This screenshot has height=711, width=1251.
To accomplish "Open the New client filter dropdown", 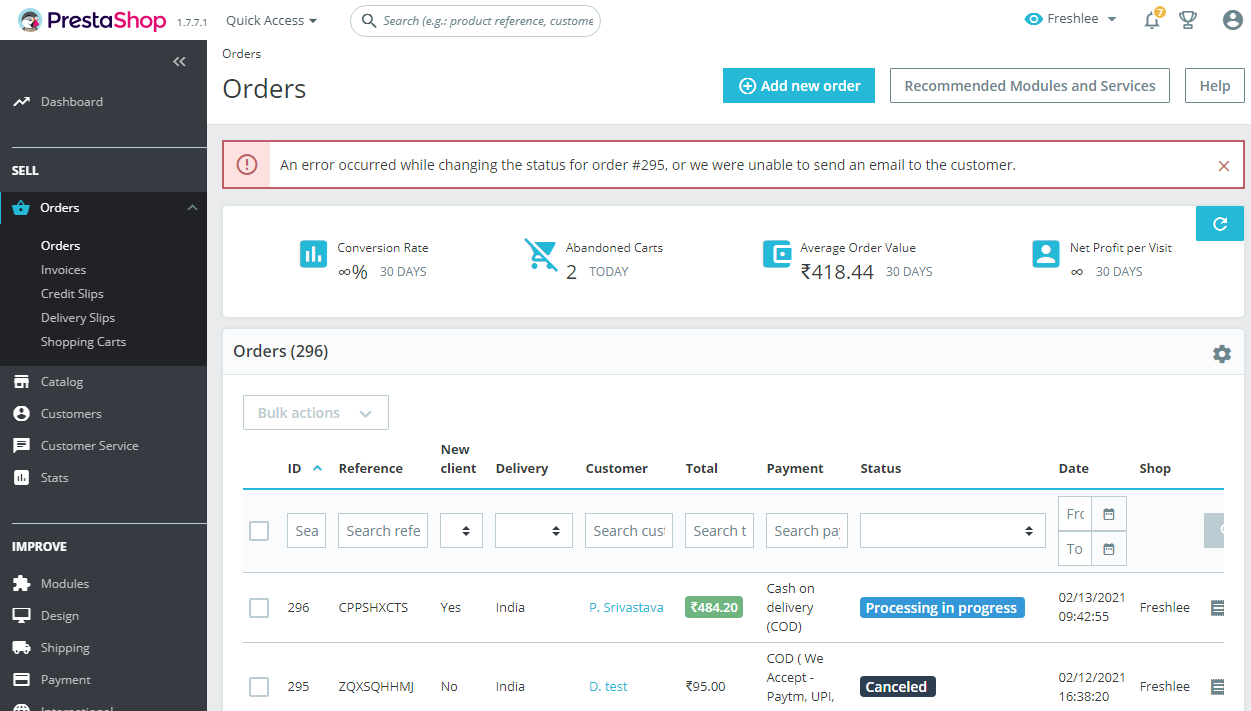I will pyautogui.click(x=461, y=531).
